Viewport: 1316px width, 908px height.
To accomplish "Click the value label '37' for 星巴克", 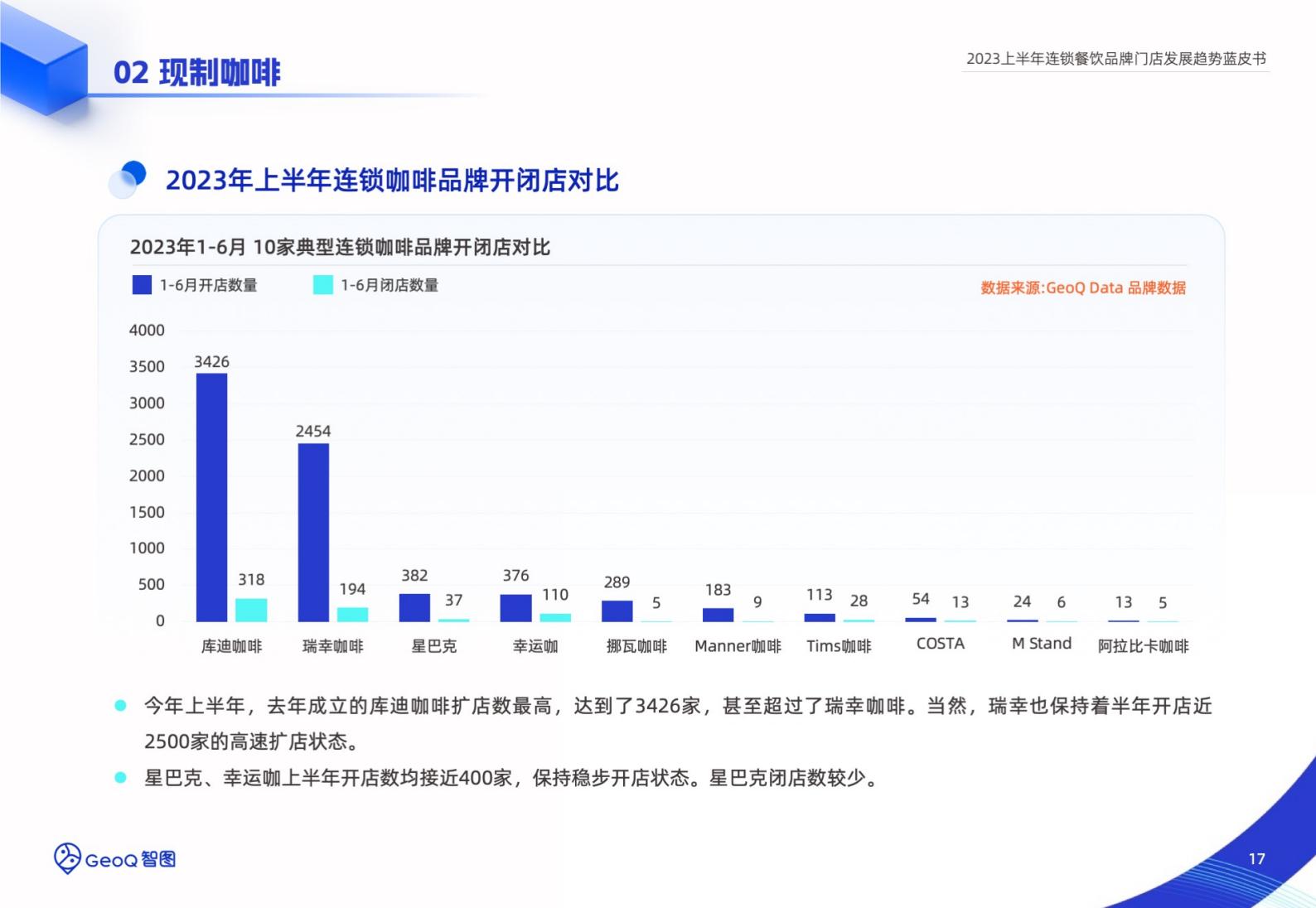I will [453, 600].
